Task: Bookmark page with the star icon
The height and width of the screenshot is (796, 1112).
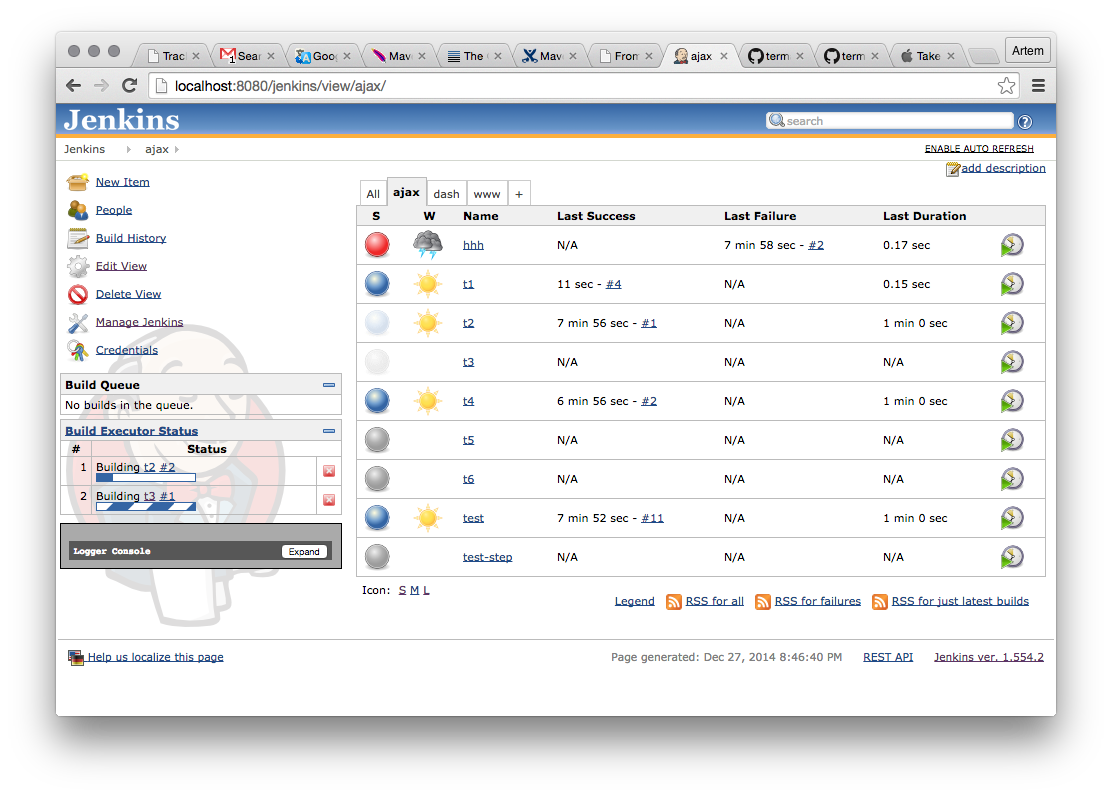Action: coord(1006,86)
